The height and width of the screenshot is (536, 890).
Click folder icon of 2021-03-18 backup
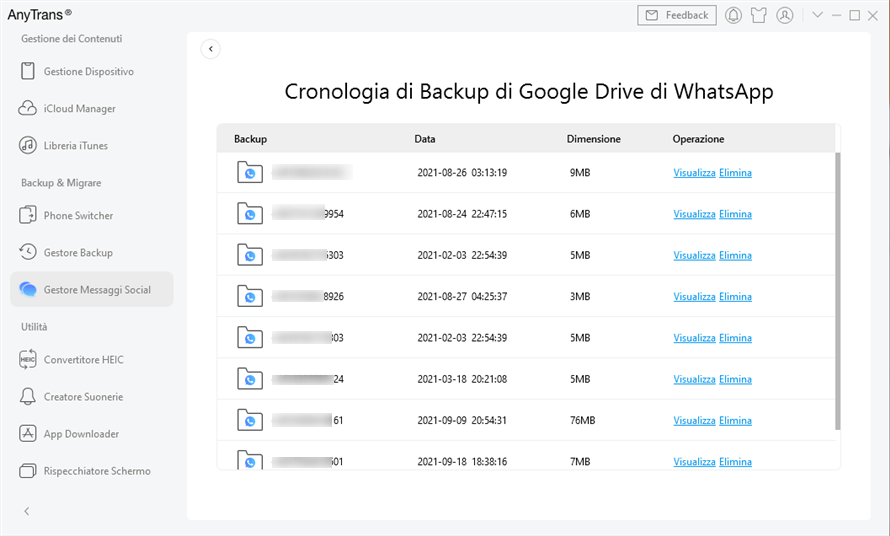(250, 379)
